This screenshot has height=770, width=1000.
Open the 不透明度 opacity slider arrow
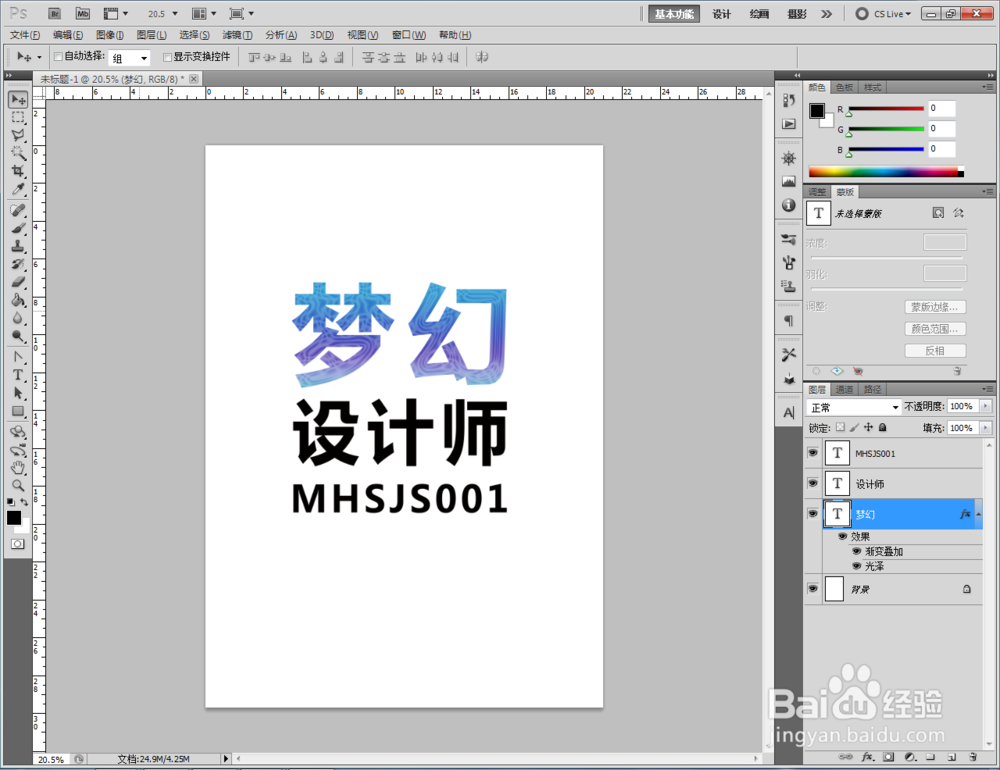tap(986, 406)
